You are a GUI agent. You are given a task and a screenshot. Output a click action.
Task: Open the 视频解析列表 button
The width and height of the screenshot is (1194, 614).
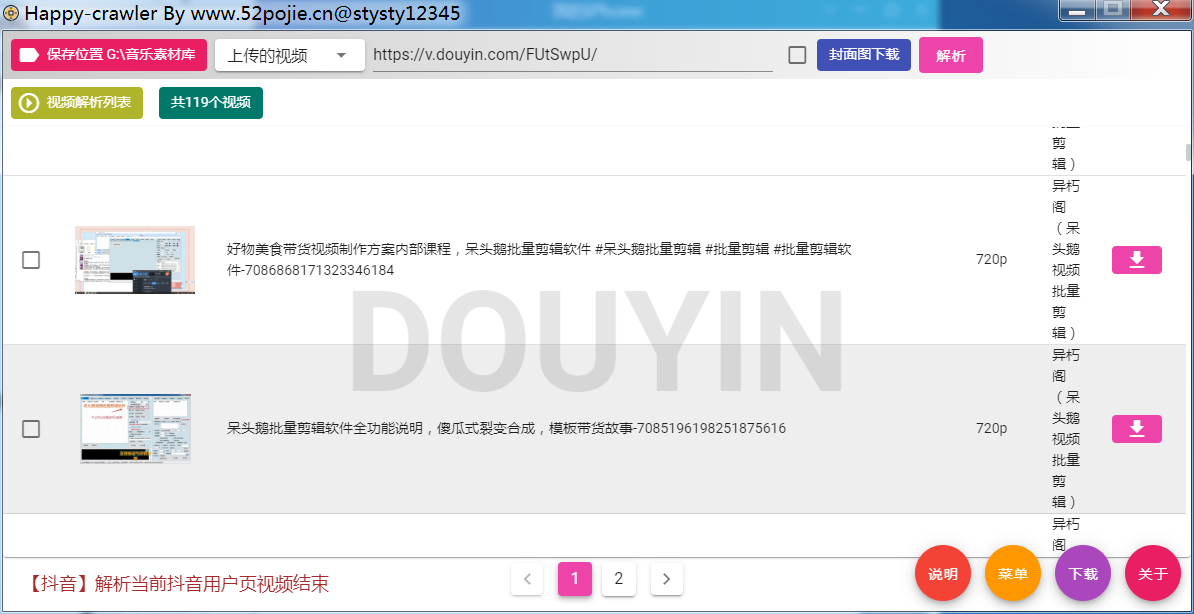tap(77, 103)
